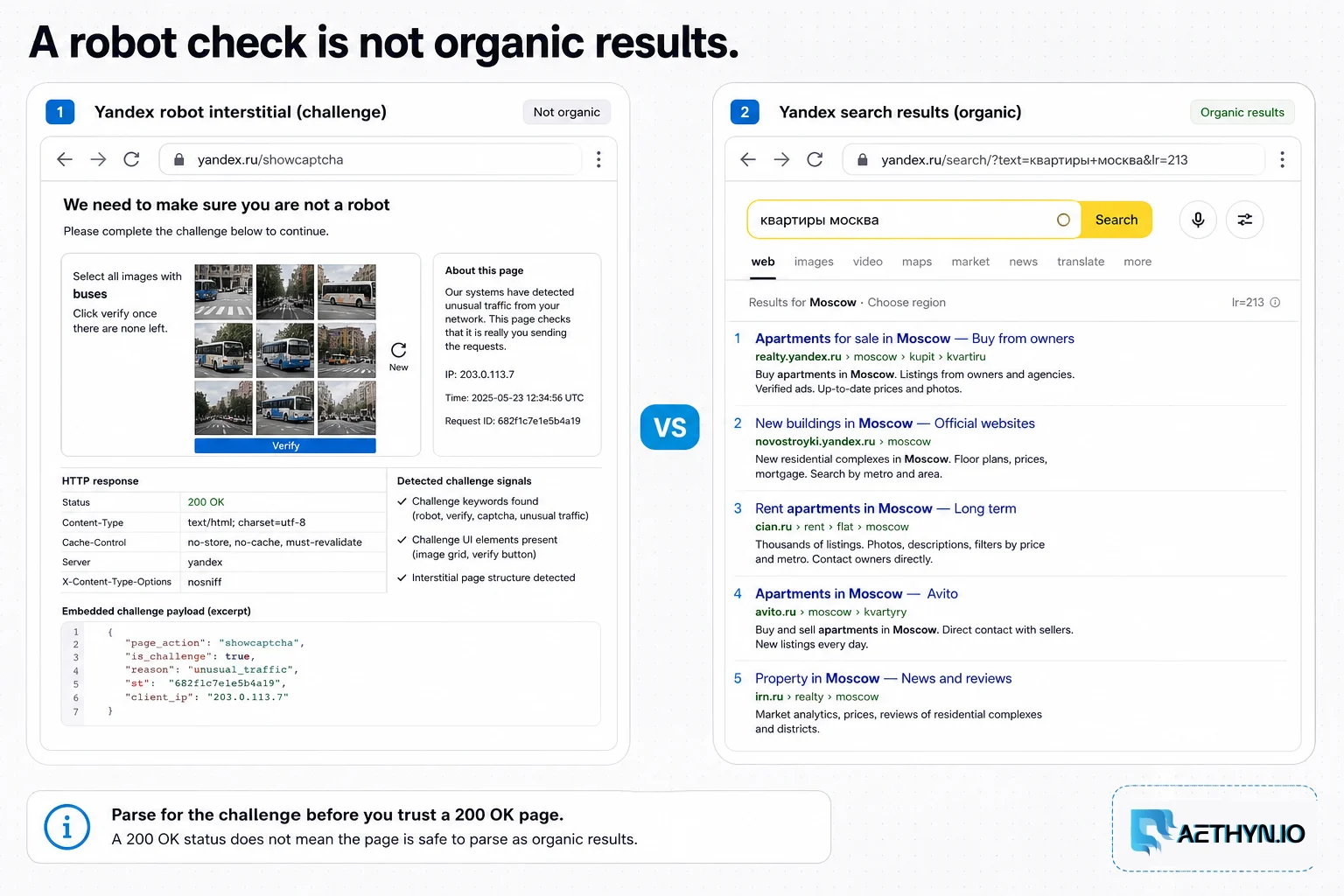Screen dimensions: 1344x896
Task: Open Apartments for sale in Moscow result
Action: 914,339
